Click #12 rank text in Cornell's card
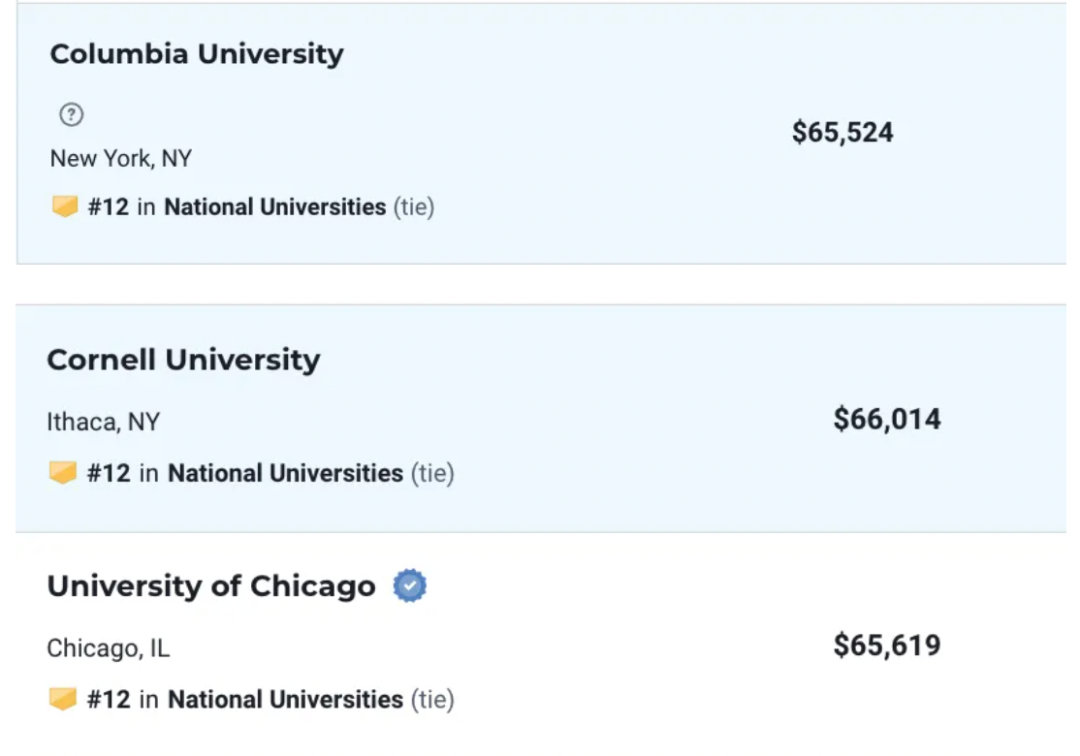Screen dimensions: 1080x756 point(108,473)
